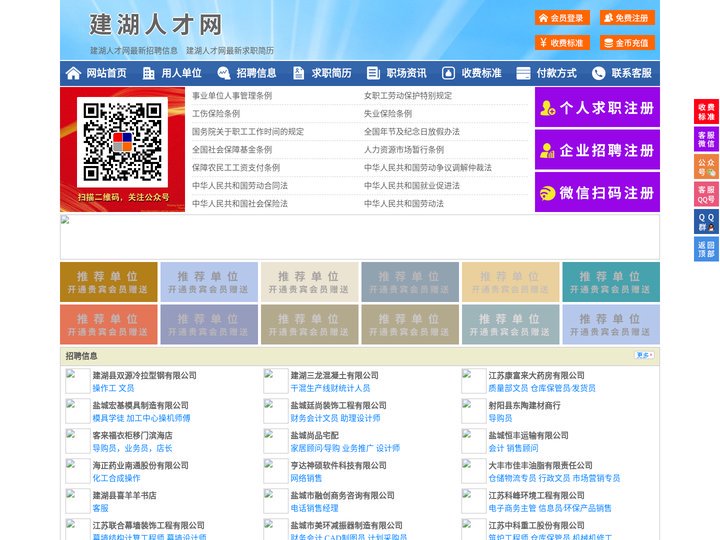The width and height of the screenshot is (720, 540).
Task: Click the logo icon next to 盐城宏基模具制造有限公司
Action: click(77, 411)
